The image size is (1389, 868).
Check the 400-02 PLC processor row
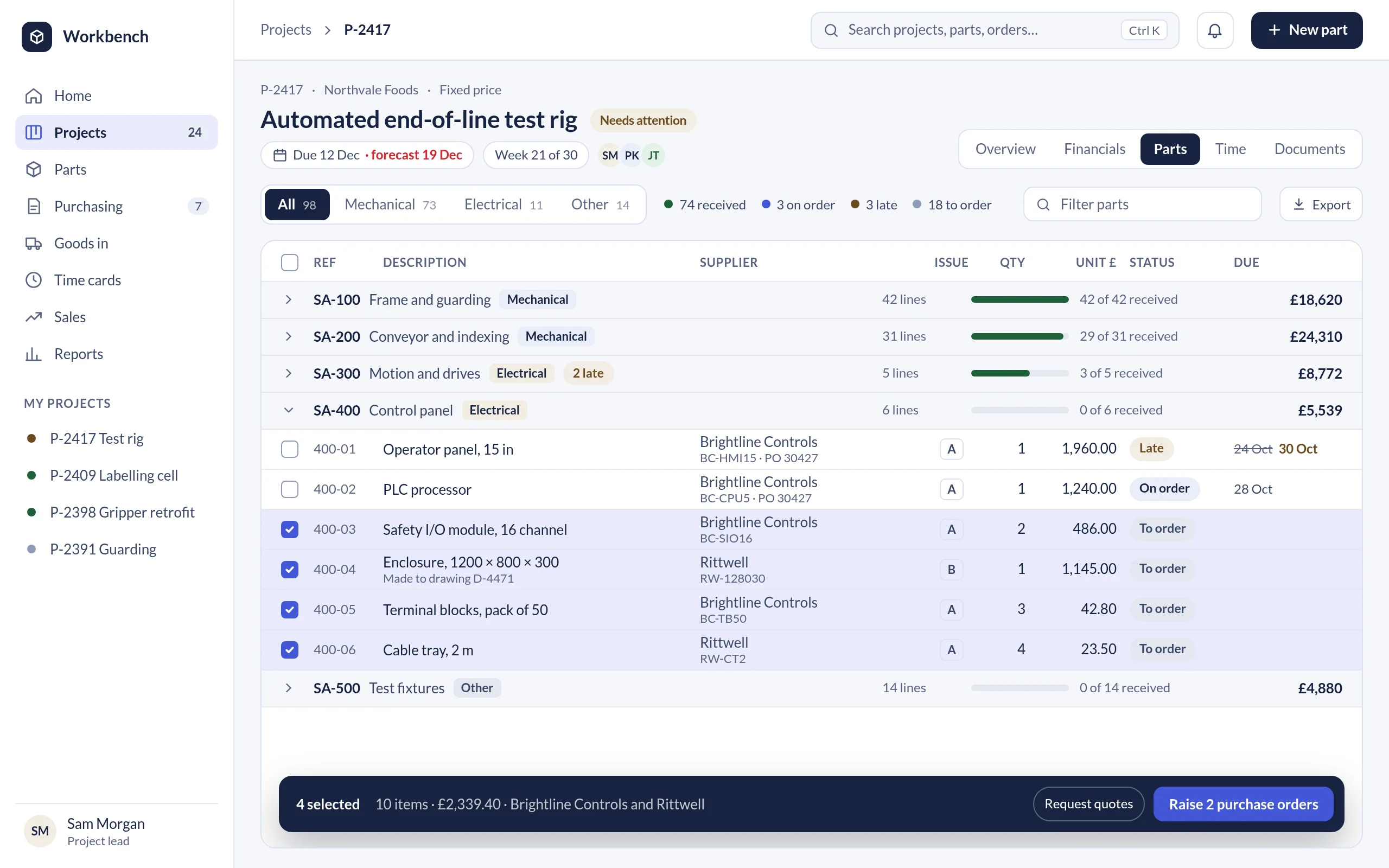click(x=289, y=489)
